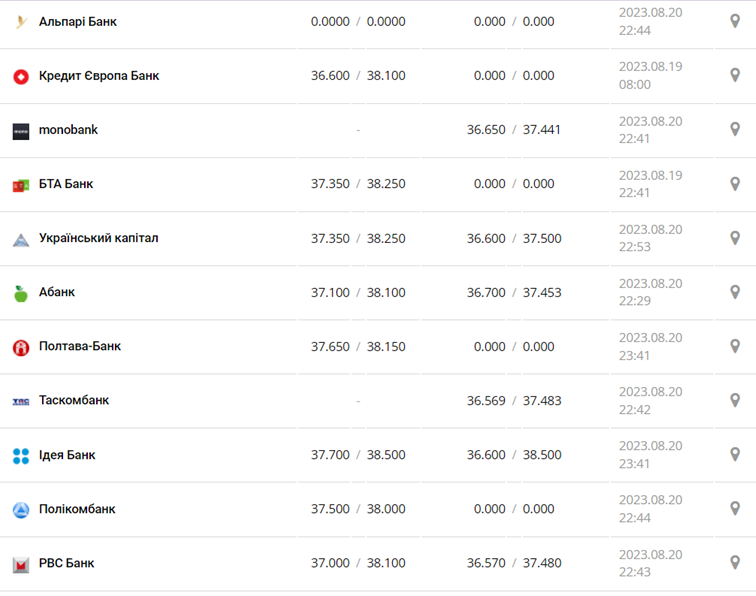This screenshot has height=596, width=756.
Task: Open the location pin for monobank
Action: [735, 129]
